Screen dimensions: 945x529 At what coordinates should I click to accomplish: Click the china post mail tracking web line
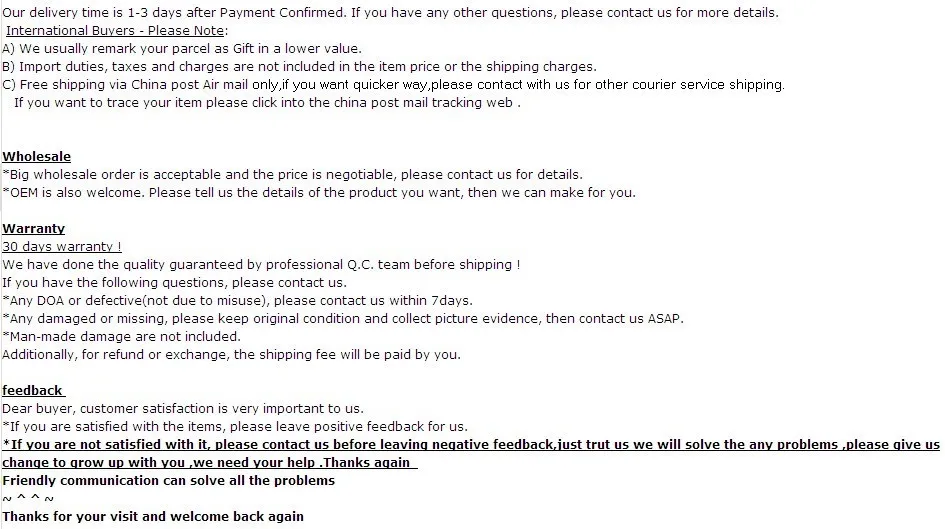pos(267,102)
